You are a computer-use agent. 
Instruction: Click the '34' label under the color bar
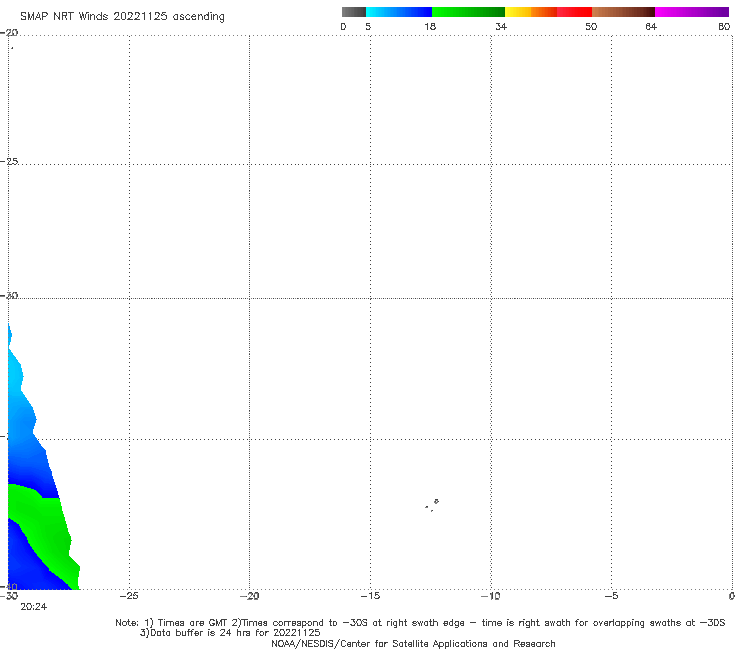tap(501, 27)
